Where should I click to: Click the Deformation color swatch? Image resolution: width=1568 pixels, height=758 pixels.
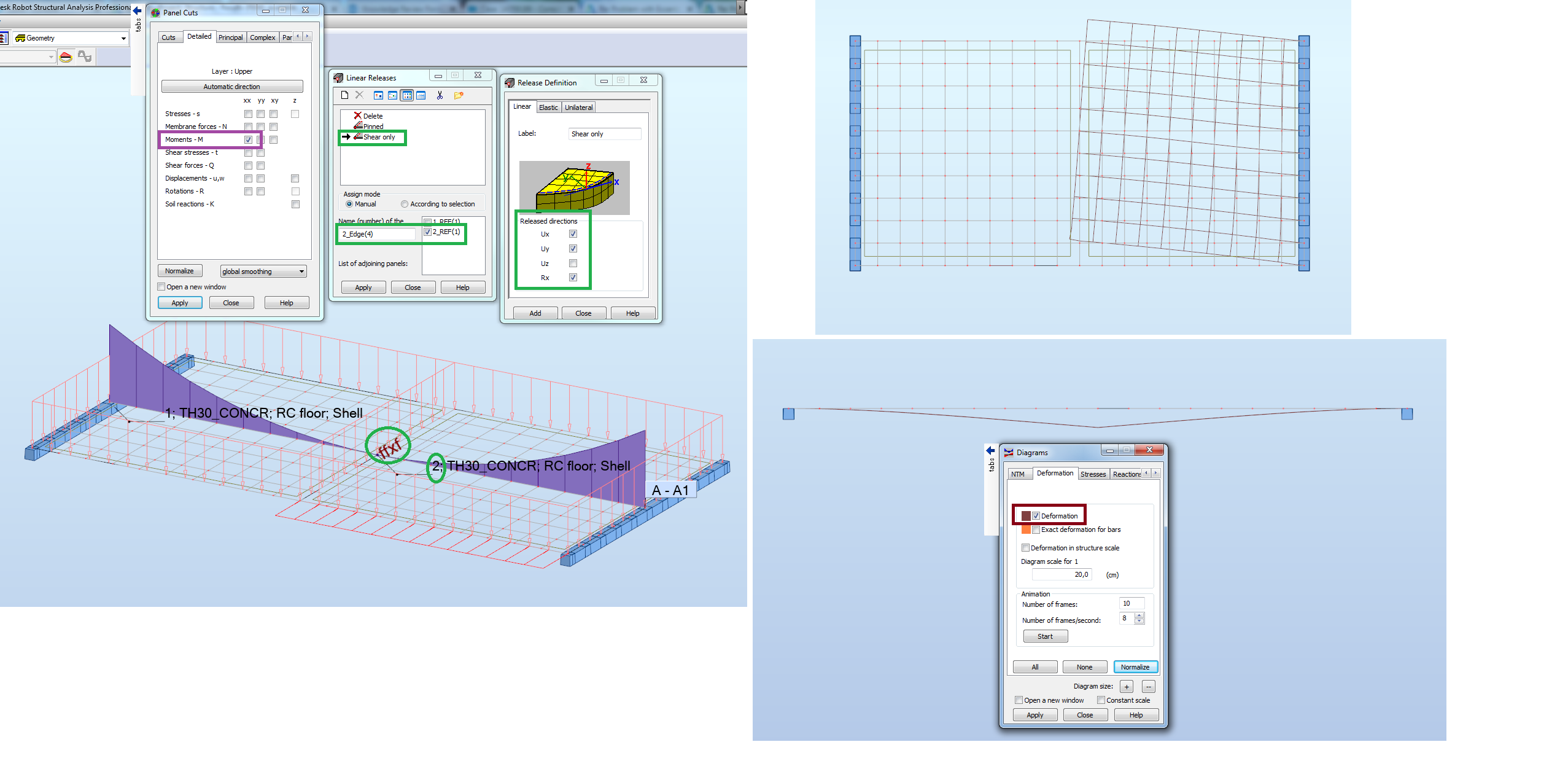click(1025, 515)
